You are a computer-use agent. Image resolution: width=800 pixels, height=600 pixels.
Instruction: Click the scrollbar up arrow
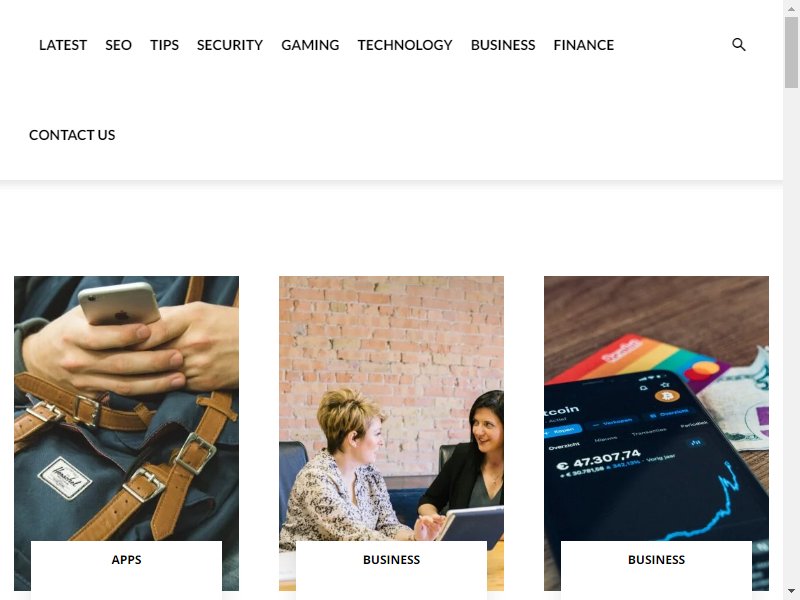tap(791, 8)
